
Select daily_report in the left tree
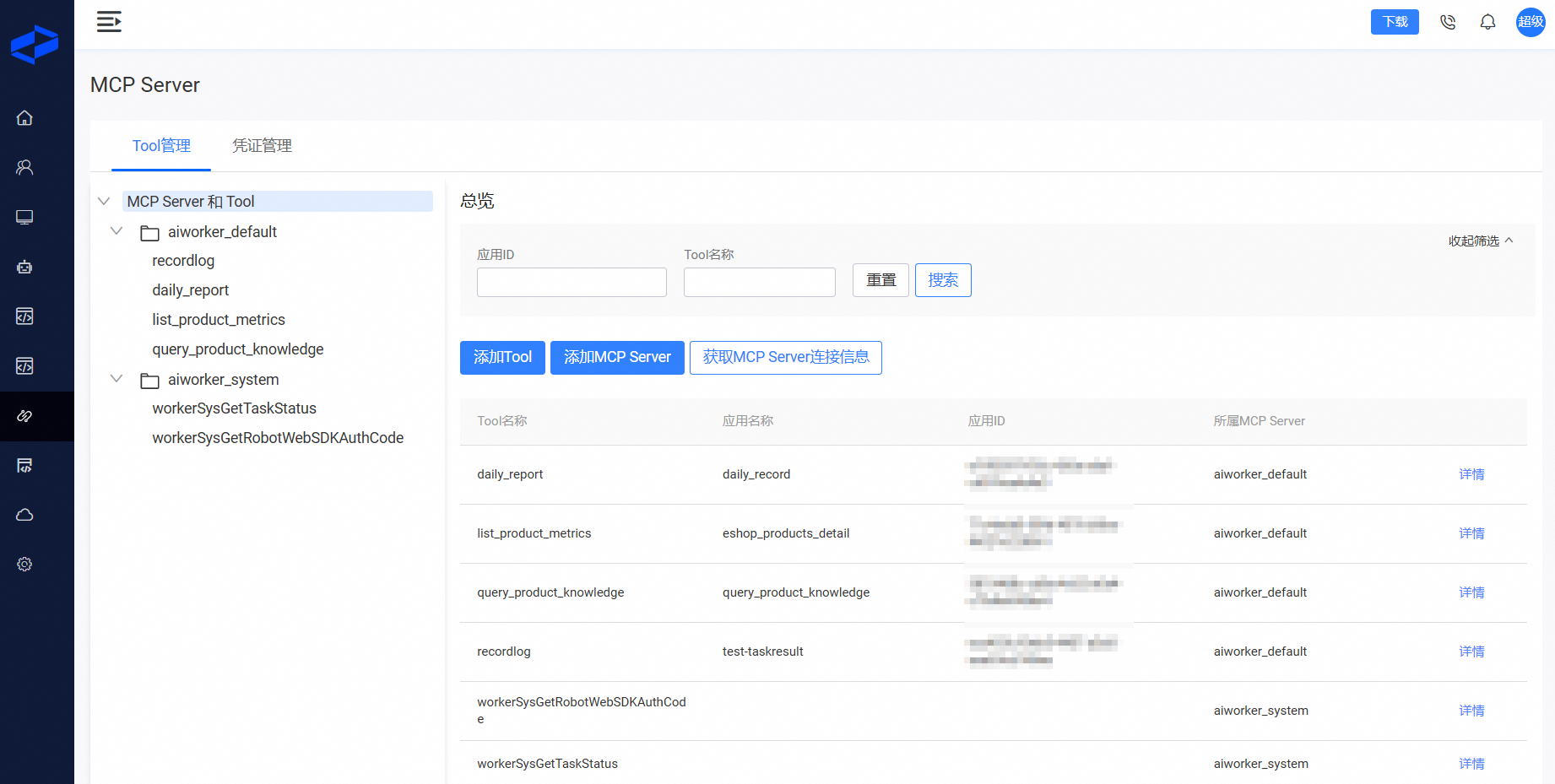[191, 290]
